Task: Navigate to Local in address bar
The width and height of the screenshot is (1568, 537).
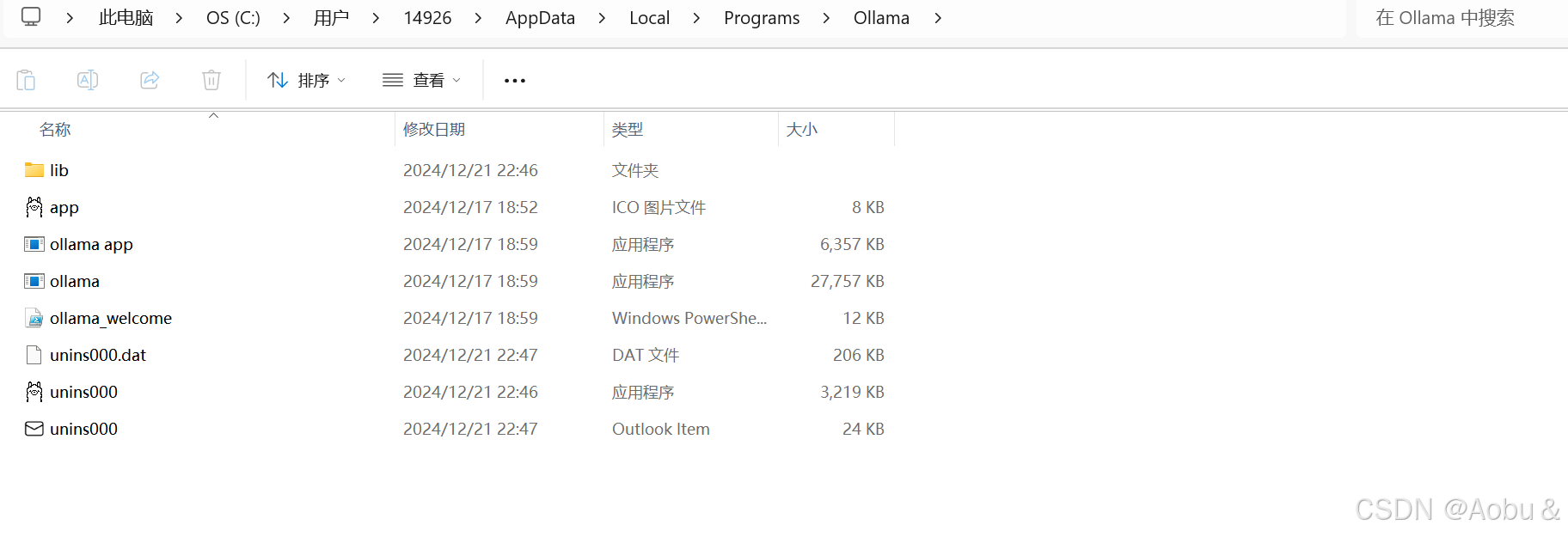Action: [x=649, y=18]
